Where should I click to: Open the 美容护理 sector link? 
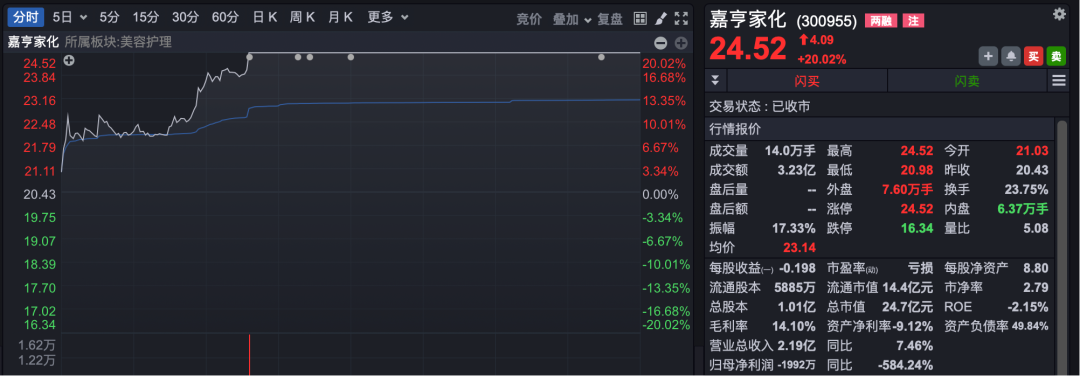tap(145, 42)
